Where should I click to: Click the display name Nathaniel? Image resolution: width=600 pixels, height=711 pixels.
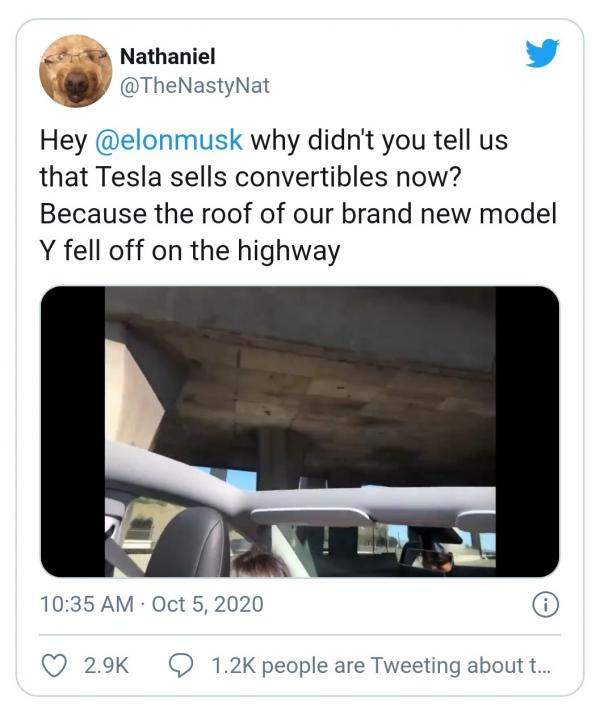pyautogui.click(x=167, y=58)
